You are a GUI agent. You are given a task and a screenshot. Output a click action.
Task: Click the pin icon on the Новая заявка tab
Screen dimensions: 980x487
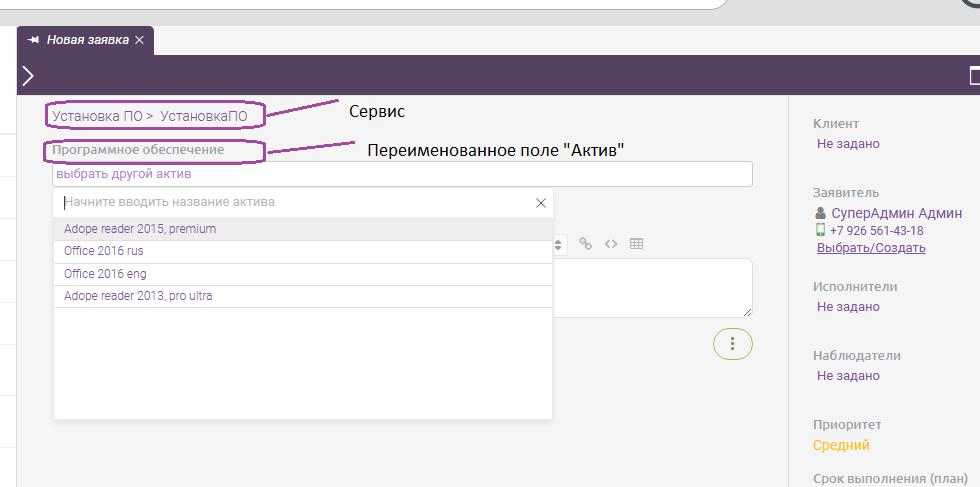(x=33, y=40)
